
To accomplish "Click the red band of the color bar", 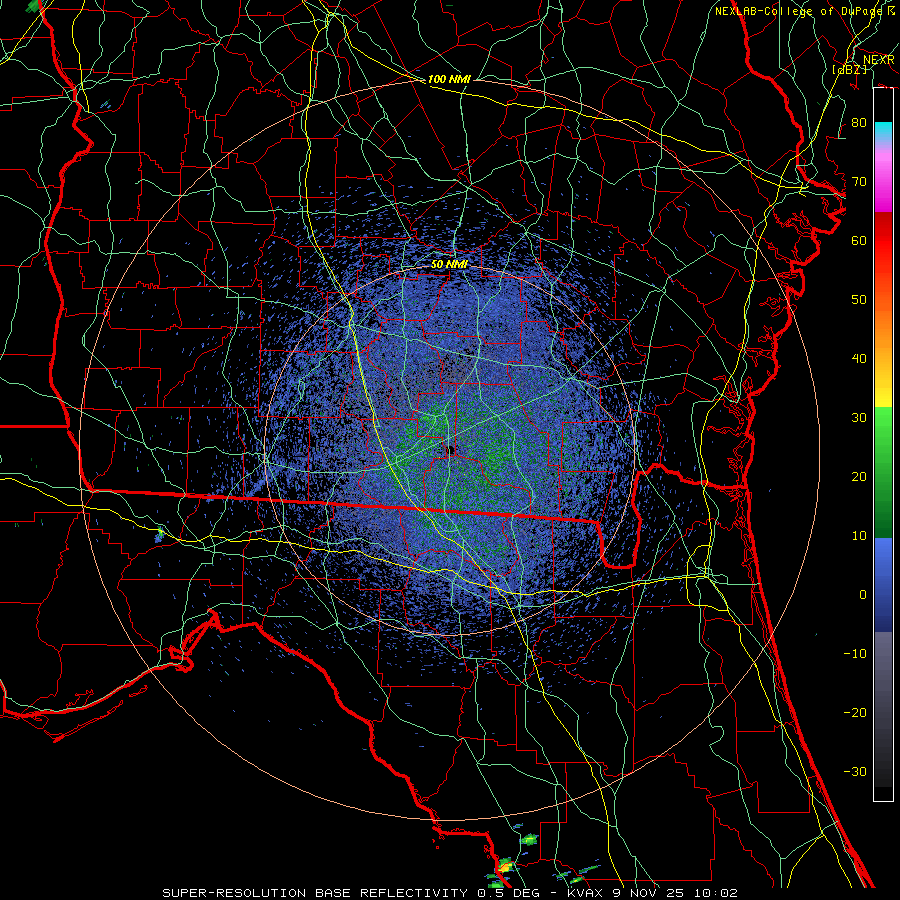I will click(x=883, y=241).
